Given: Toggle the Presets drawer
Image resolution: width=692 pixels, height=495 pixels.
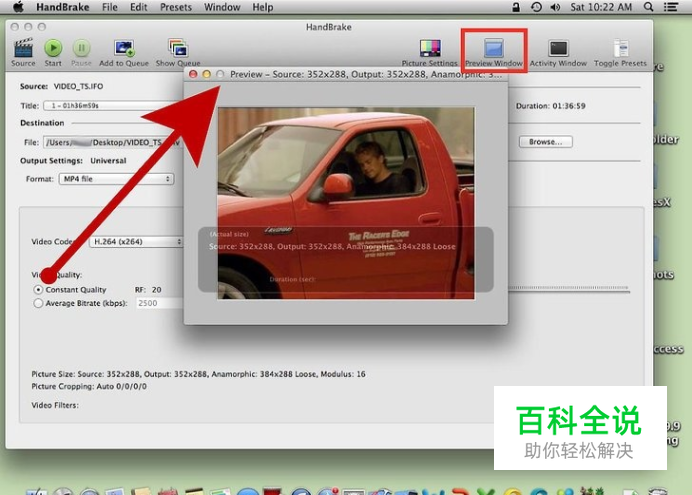Looking at the screenshot, I should (x=620, y=52).
